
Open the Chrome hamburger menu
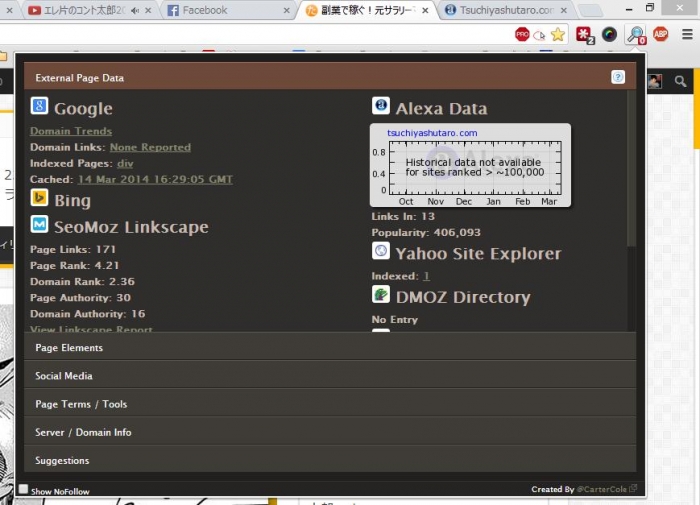(x=688, y=34)
